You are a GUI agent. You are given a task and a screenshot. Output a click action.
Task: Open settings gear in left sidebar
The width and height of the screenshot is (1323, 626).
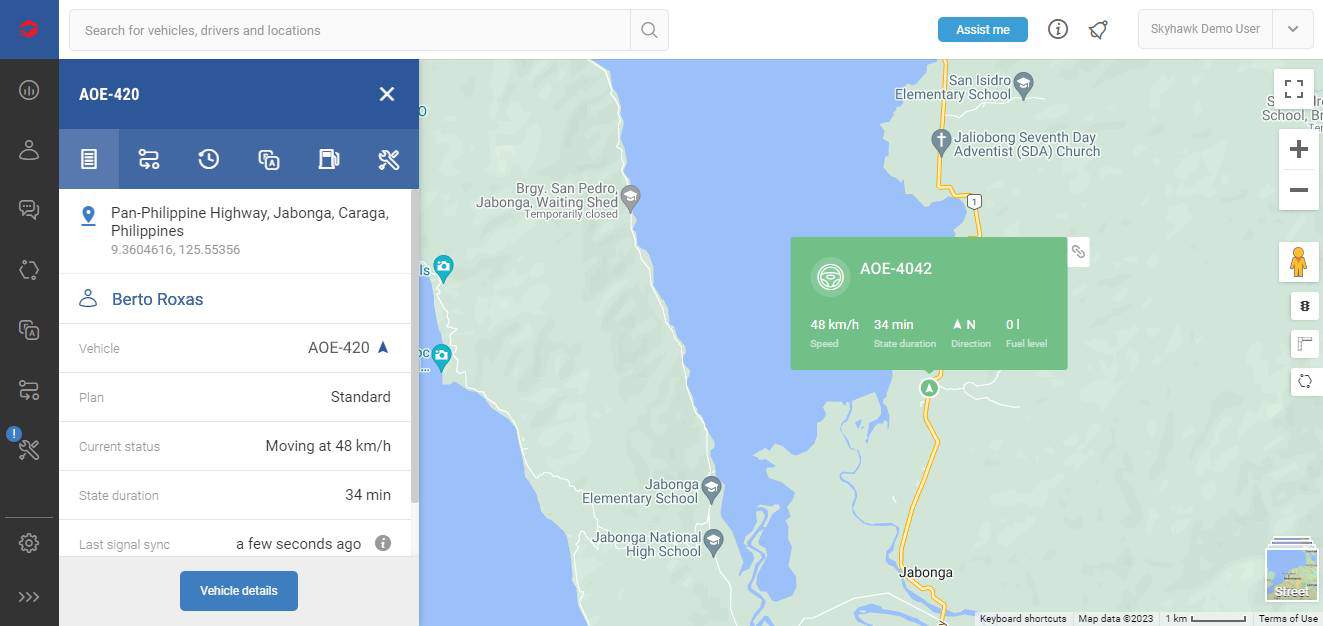(x=29, y=543)
